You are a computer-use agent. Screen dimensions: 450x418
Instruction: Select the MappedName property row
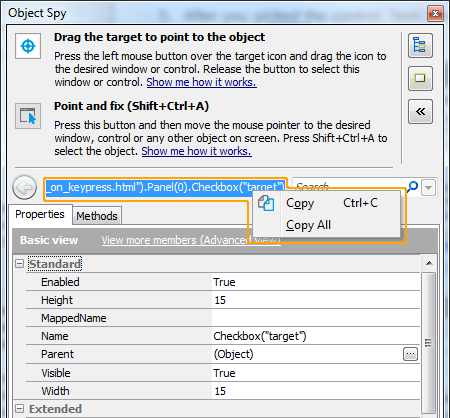click(x=223, y=318)
